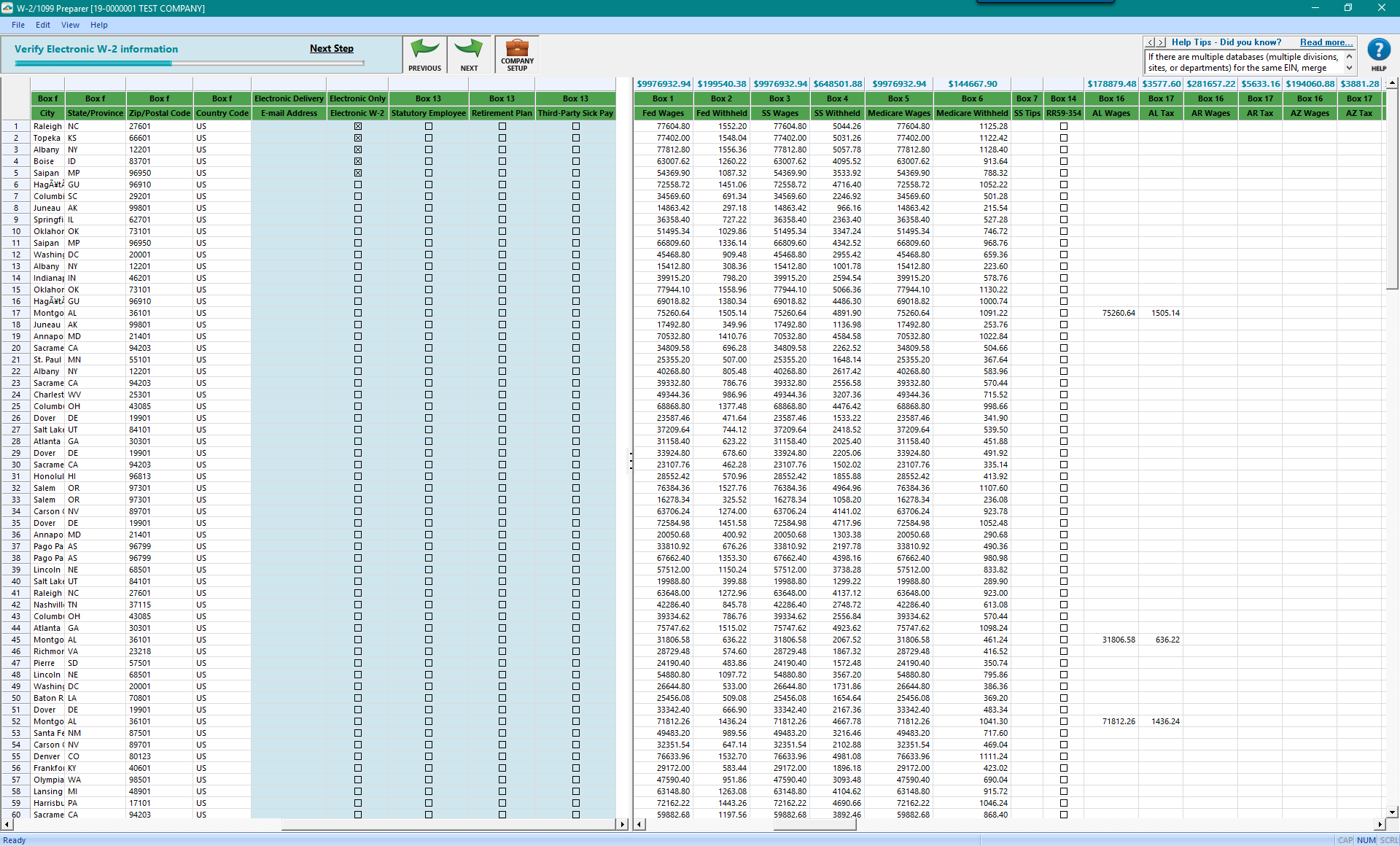Click E-mail Address cell in row 3
The image size is (1400, 846).
(x=289, y=150)
